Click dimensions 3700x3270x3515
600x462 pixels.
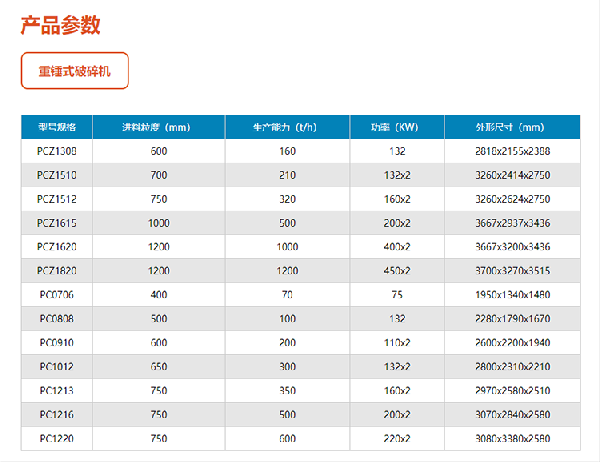[x=512, y=271]
